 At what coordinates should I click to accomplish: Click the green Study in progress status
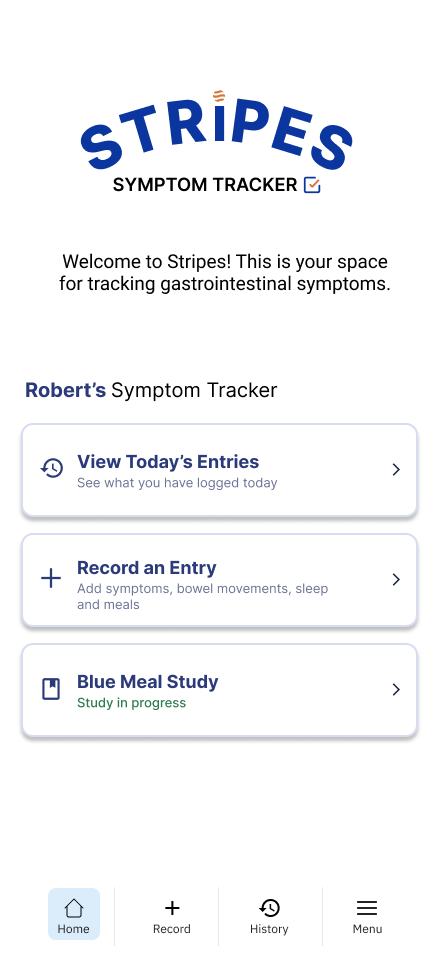pyautogui.click(x=132, y=703)
